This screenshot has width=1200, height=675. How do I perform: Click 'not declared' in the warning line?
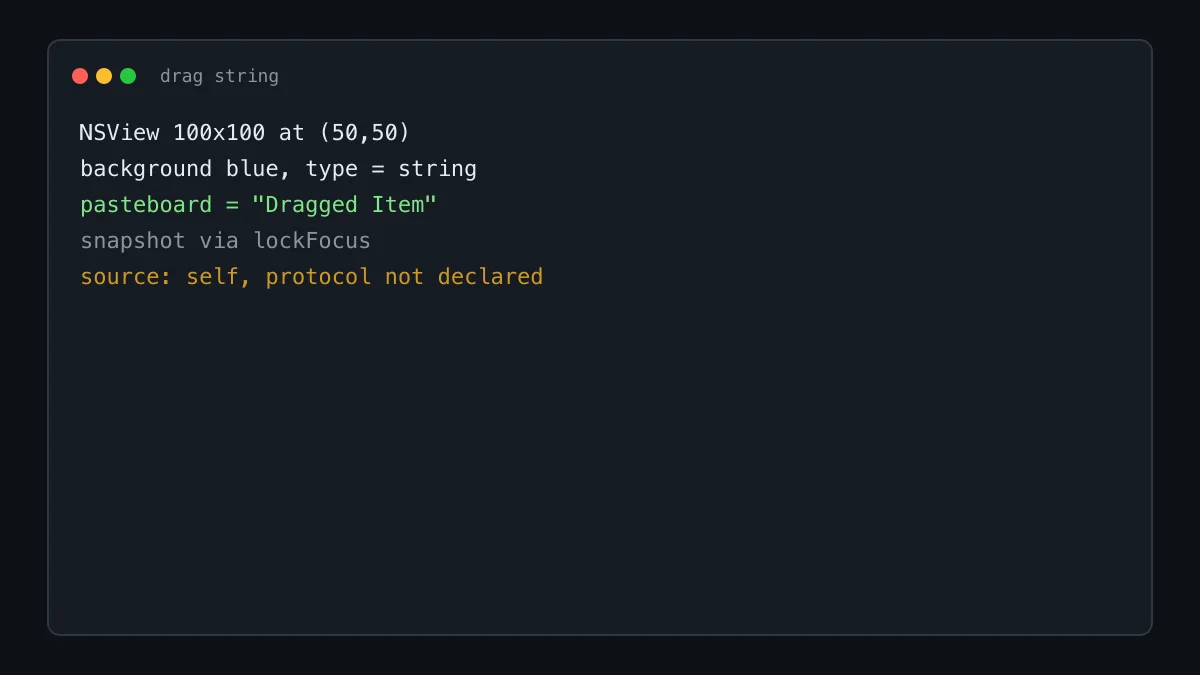click(464, 276)
